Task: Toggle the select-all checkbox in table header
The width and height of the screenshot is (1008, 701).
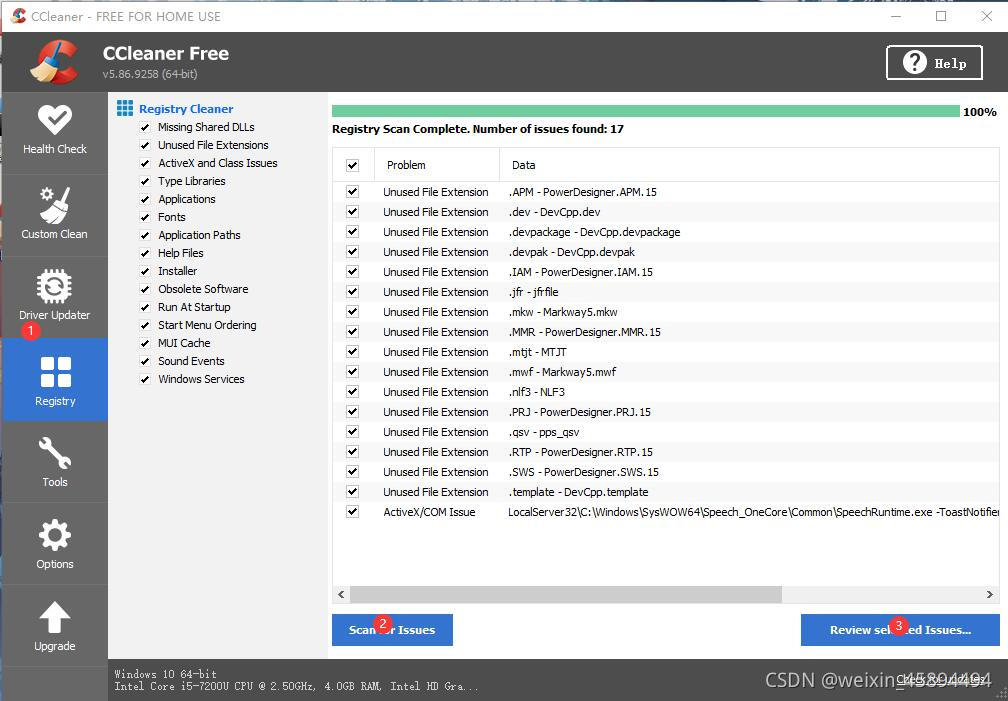Action: pyautogui.click(x=352, y=165)
